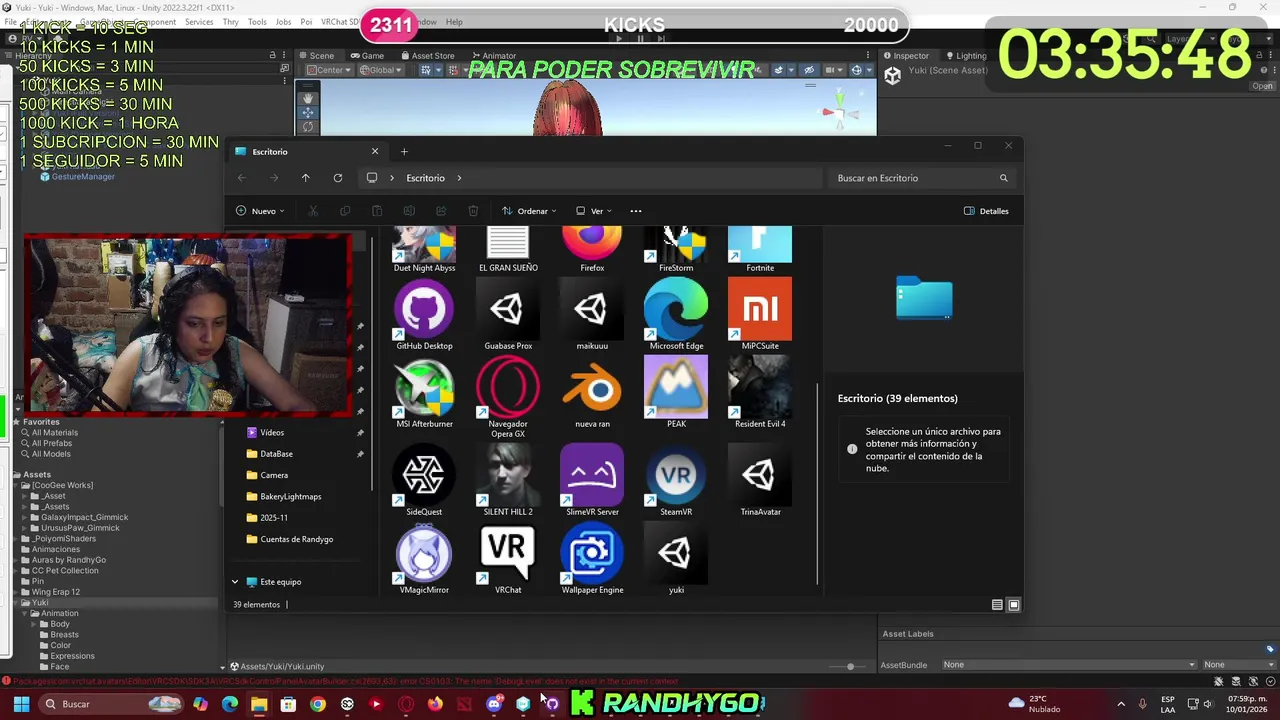The width and height of the screenshot is (1280, 720).
Task: Open the Asset Store tab
Action: (426, 56)
